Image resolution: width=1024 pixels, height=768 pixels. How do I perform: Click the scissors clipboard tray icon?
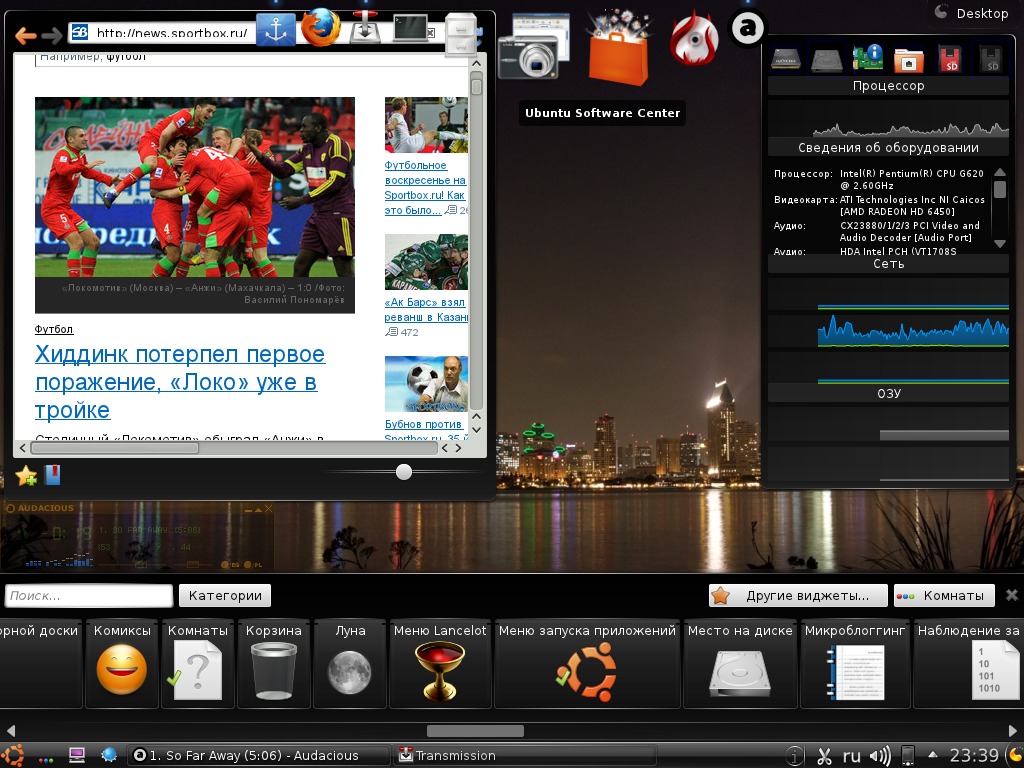(824, 756)
